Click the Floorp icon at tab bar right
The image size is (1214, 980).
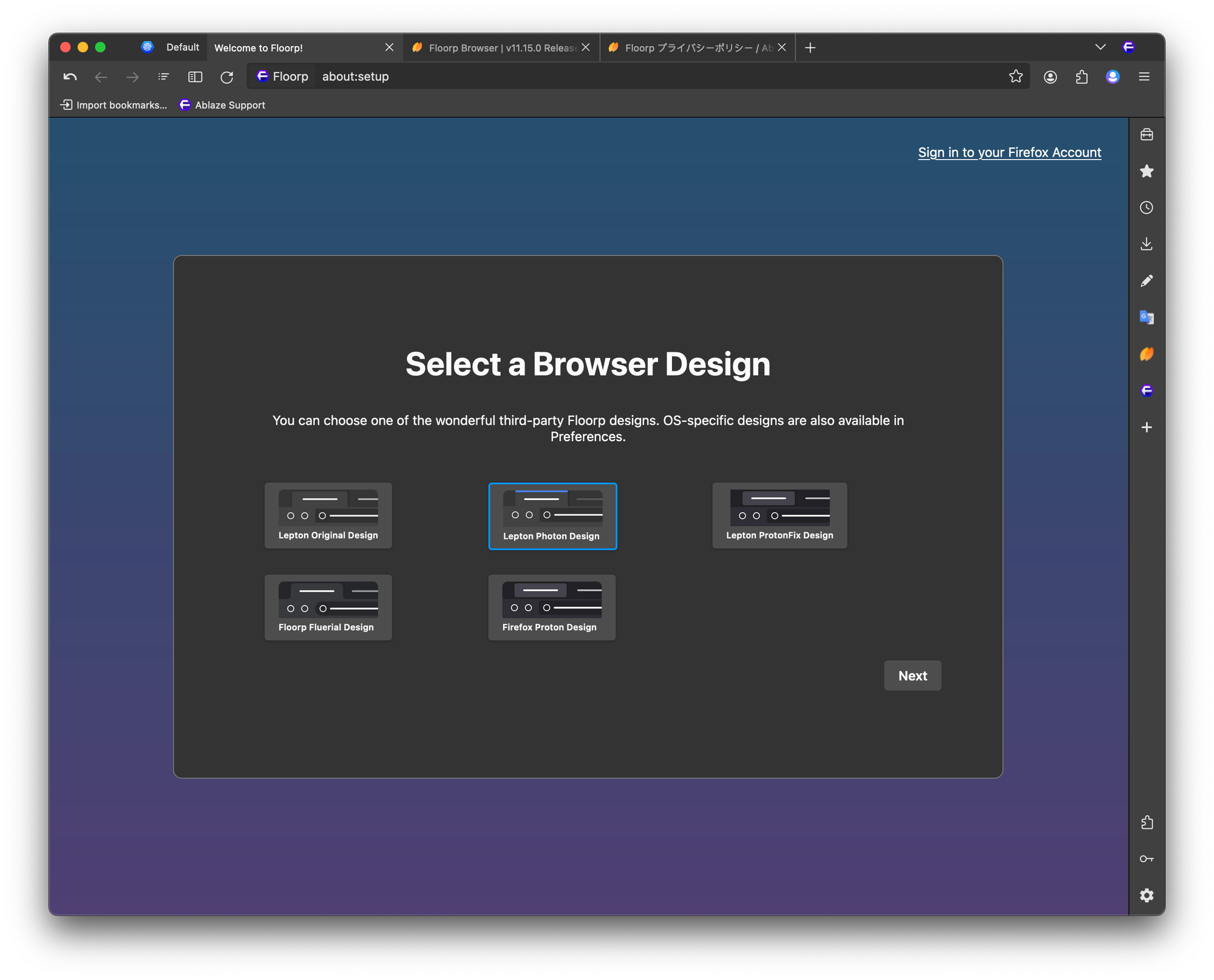click(1128, 47)
